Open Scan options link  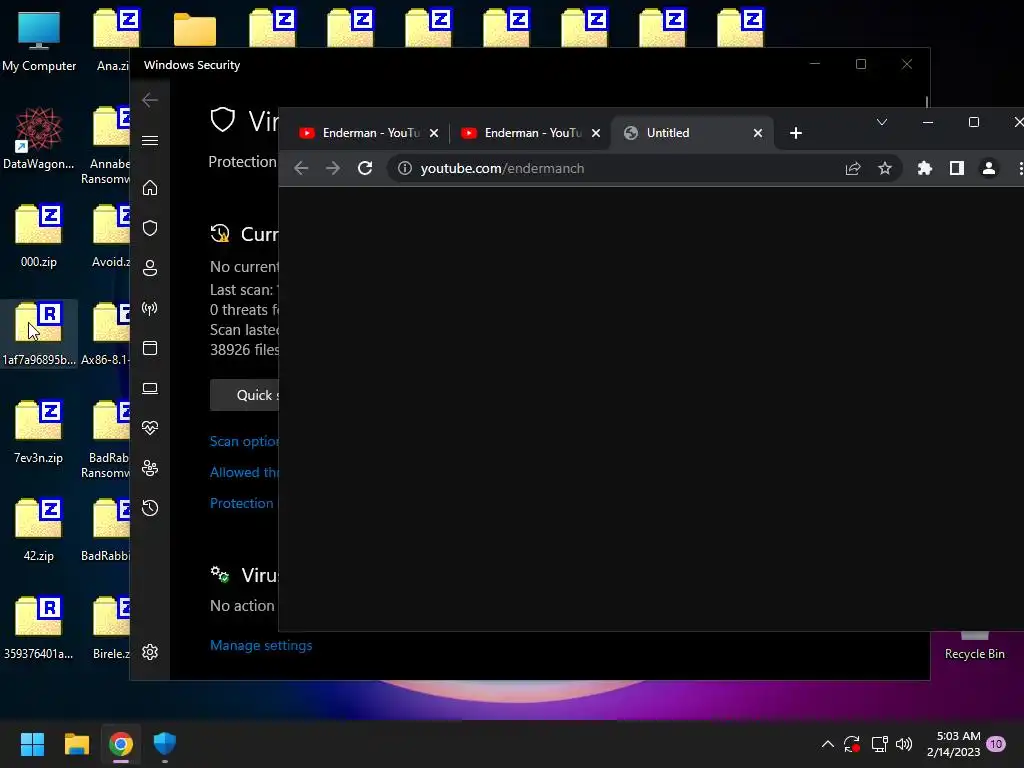(x=245, y=441)
